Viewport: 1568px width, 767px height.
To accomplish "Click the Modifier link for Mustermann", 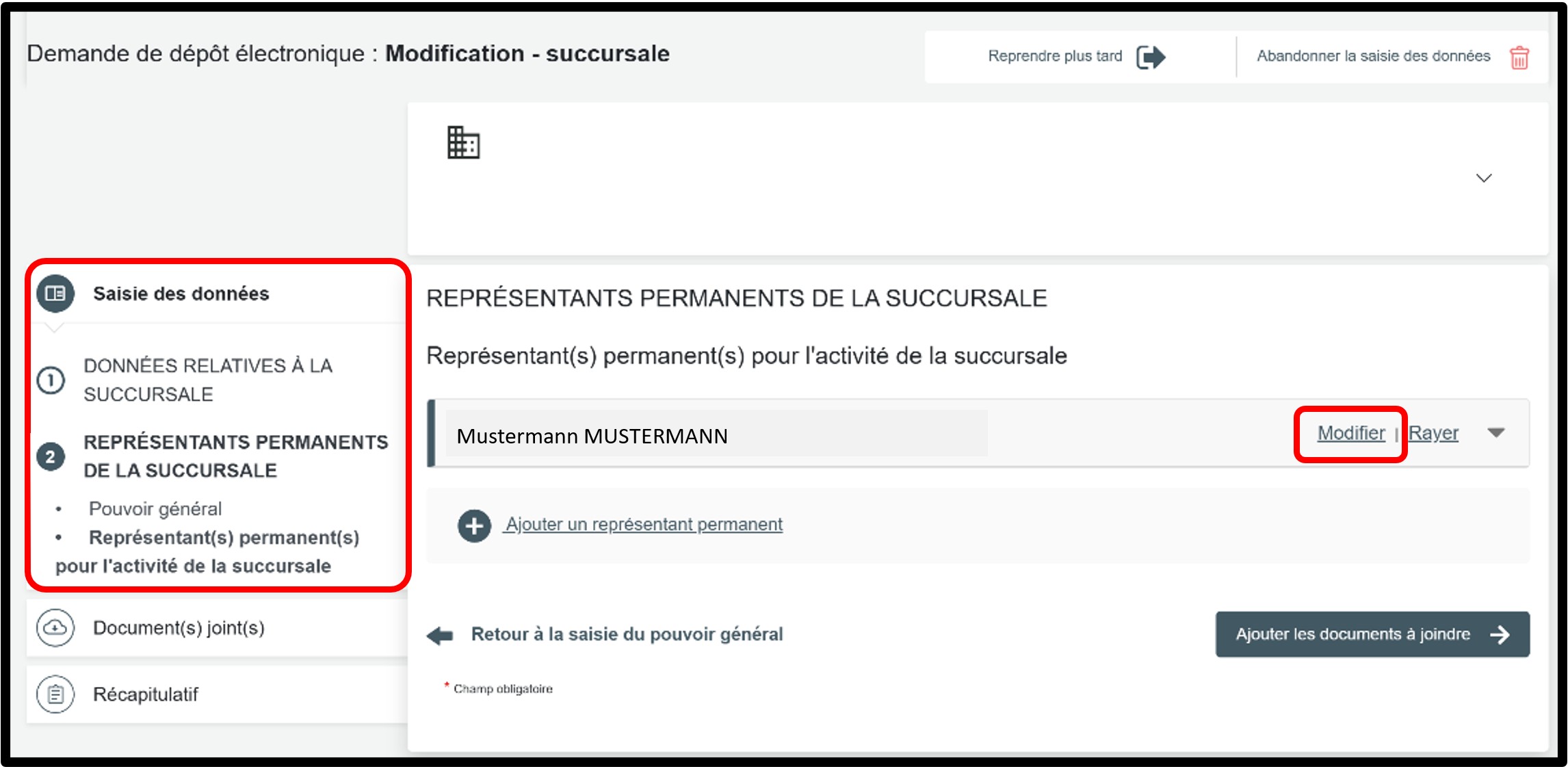I will [x=1351, y=433].
